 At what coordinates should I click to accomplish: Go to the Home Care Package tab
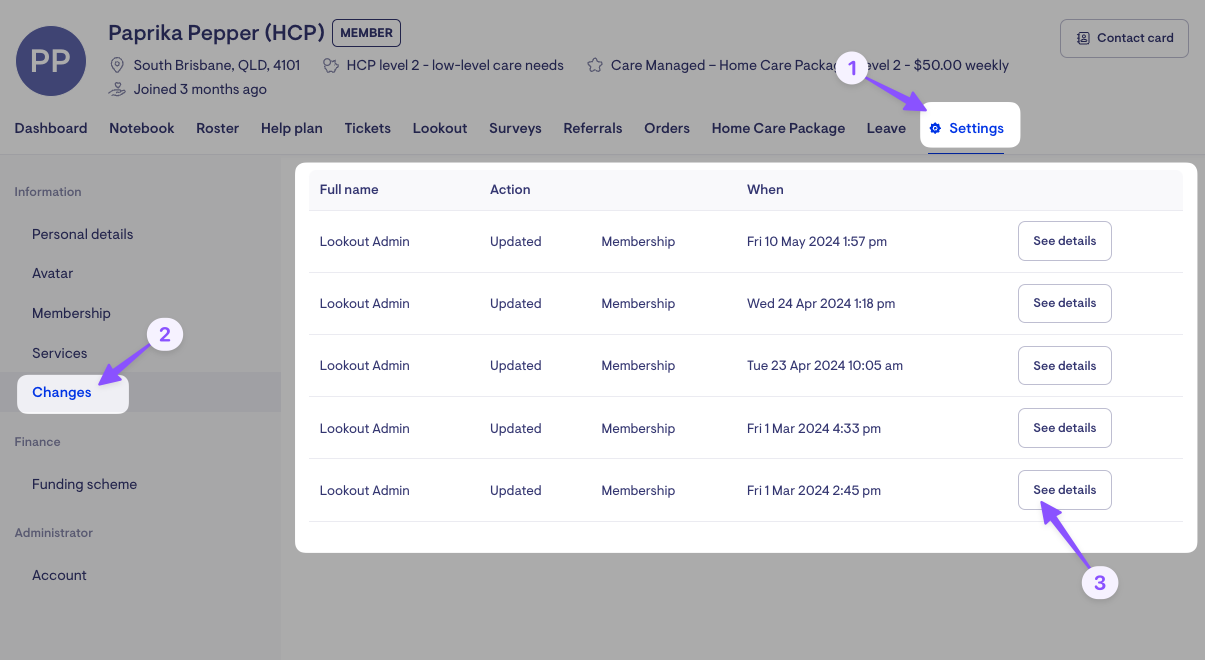coord(778,128)
